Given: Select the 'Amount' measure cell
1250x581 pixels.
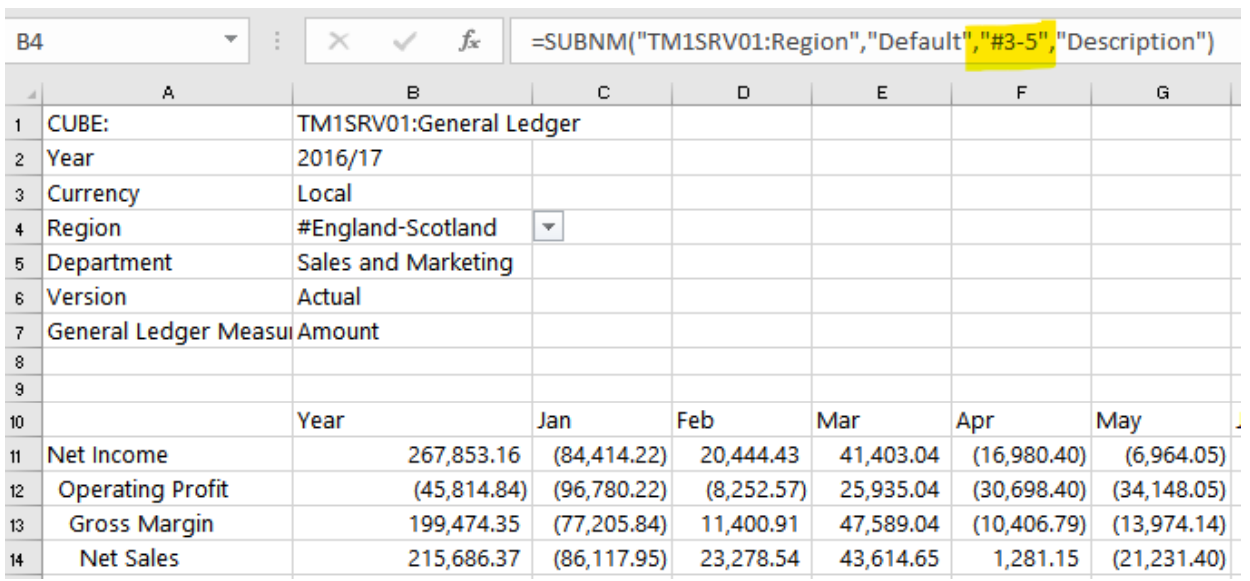Looking at the screenshot, I should click(412, 331).
